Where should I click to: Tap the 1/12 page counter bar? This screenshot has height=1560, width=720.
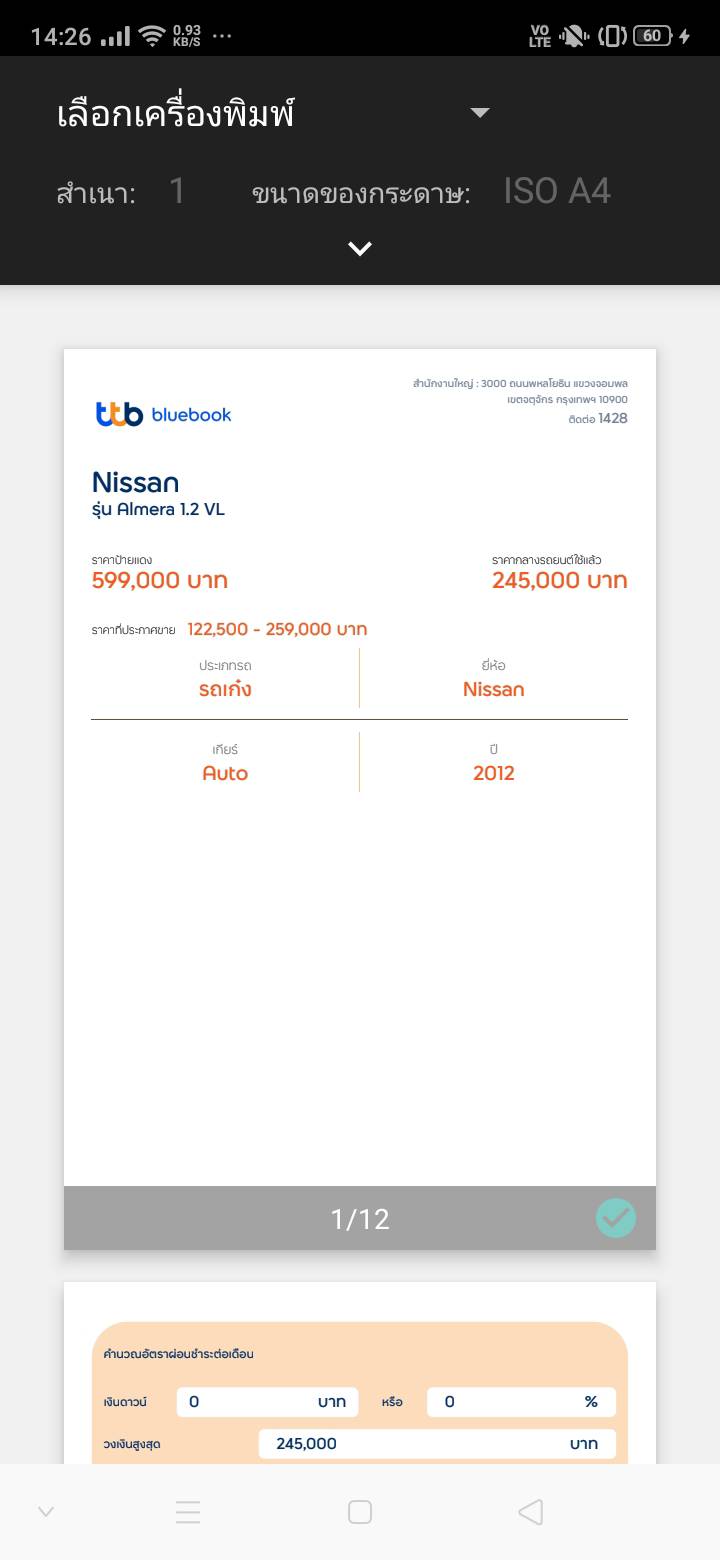[360, 1218]
